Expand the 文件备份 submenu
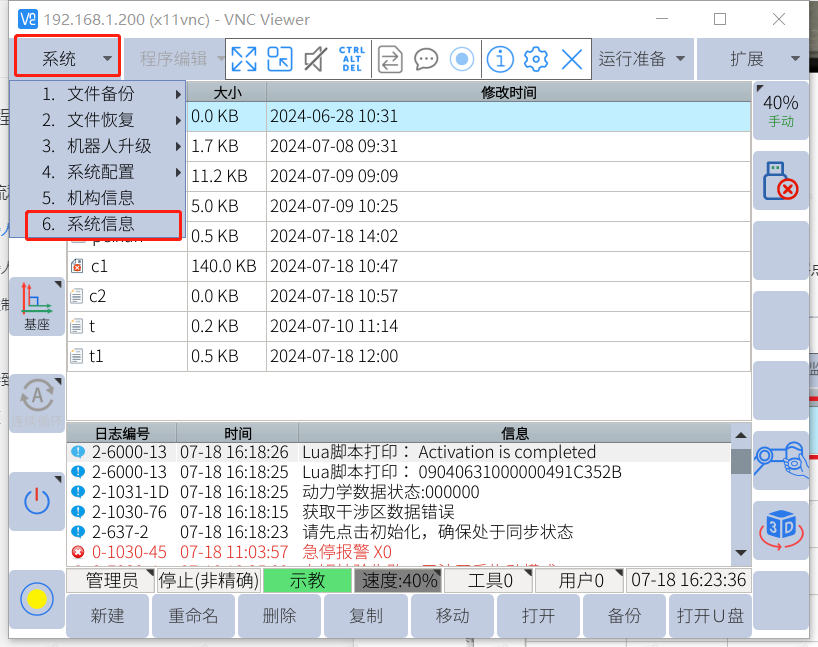The width and height of the screenshot is (818, 647). coord(100,94)
